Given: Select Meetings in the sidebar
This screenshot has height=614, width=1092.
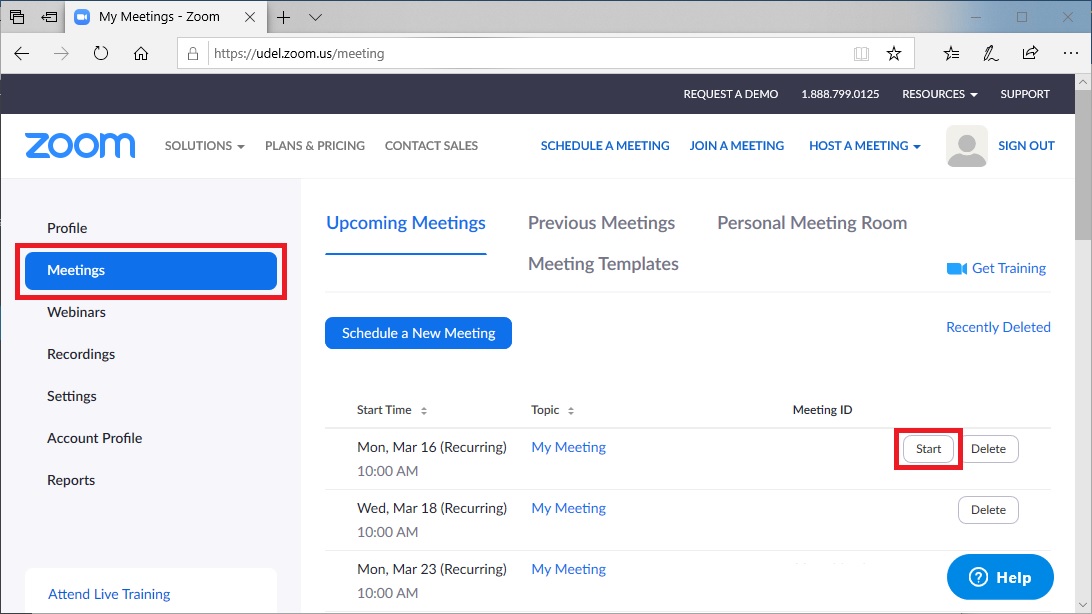Looking at the screenshot, I should pos(151,270).
